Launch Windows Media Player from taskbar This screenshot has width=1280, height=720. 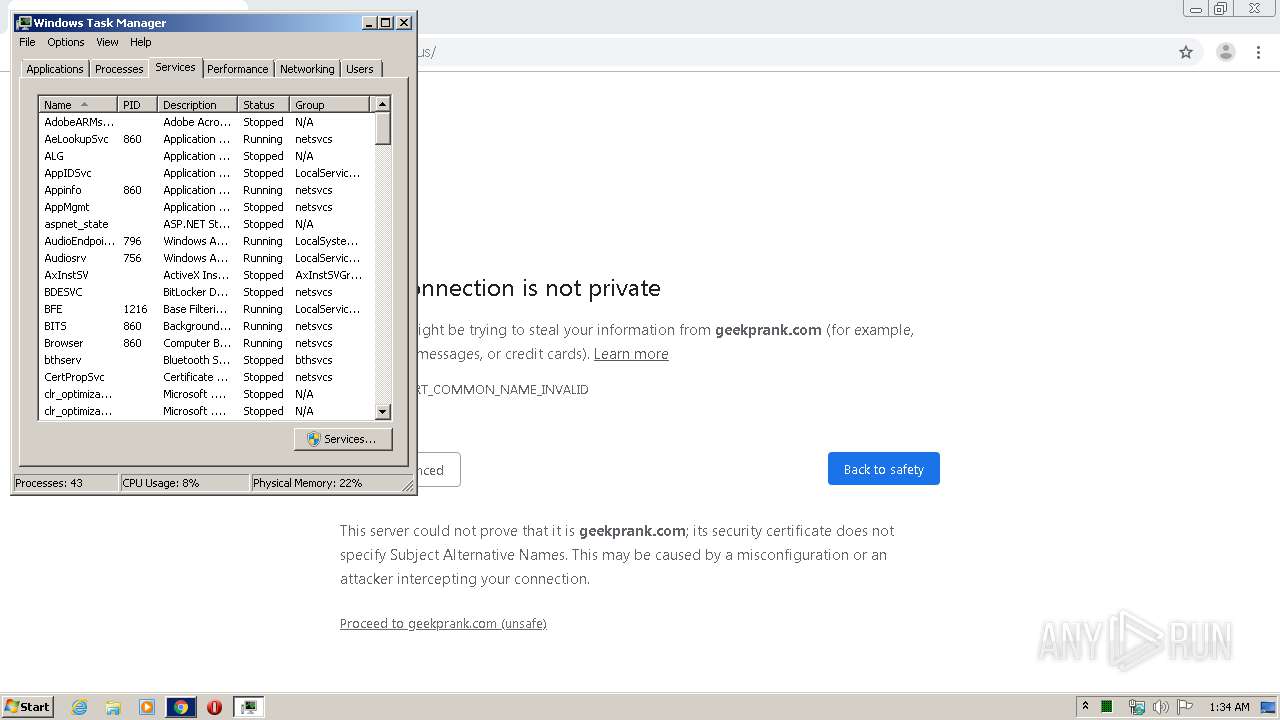click(x=147, y=707)
